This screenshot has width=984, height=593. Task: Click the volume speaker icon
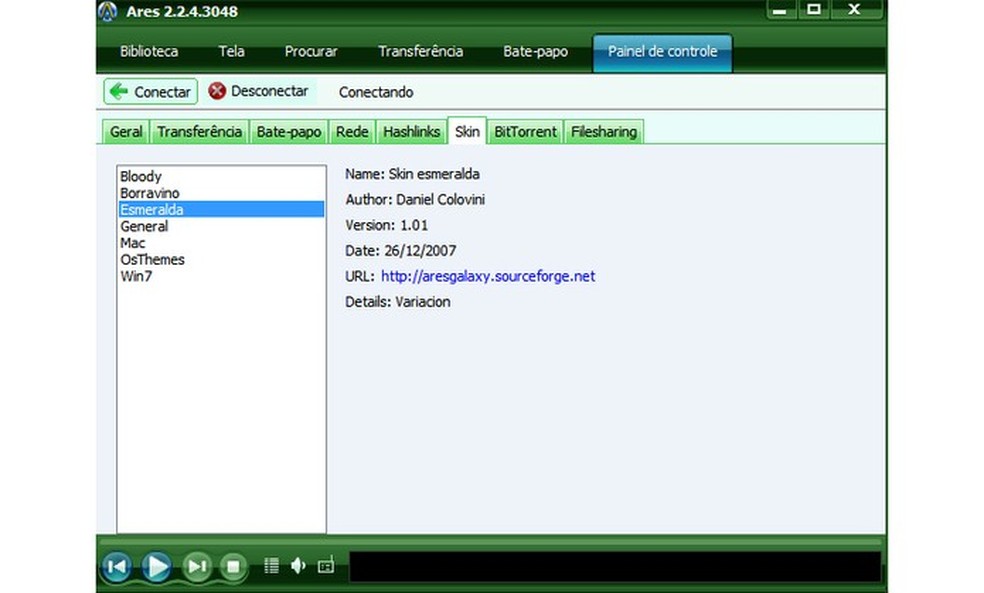pos(298,566)
